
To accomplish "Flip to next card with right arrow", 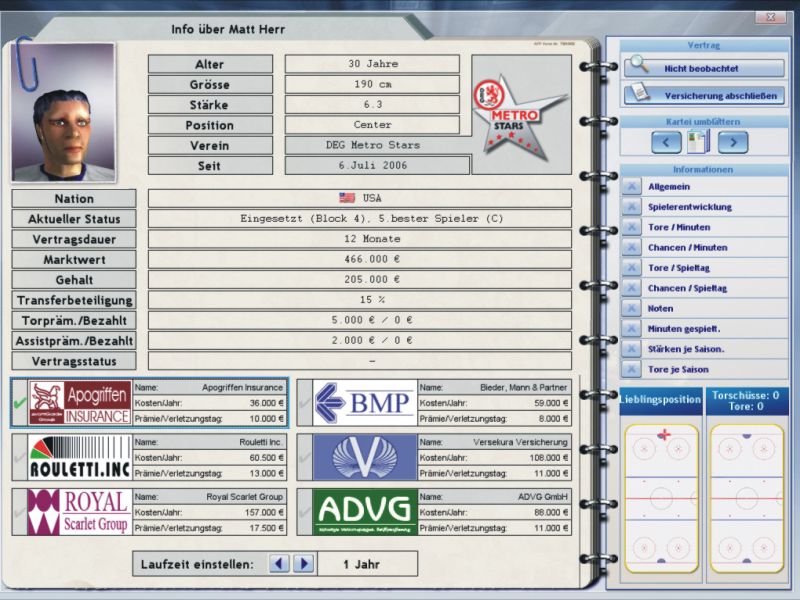I will [733, 142].
